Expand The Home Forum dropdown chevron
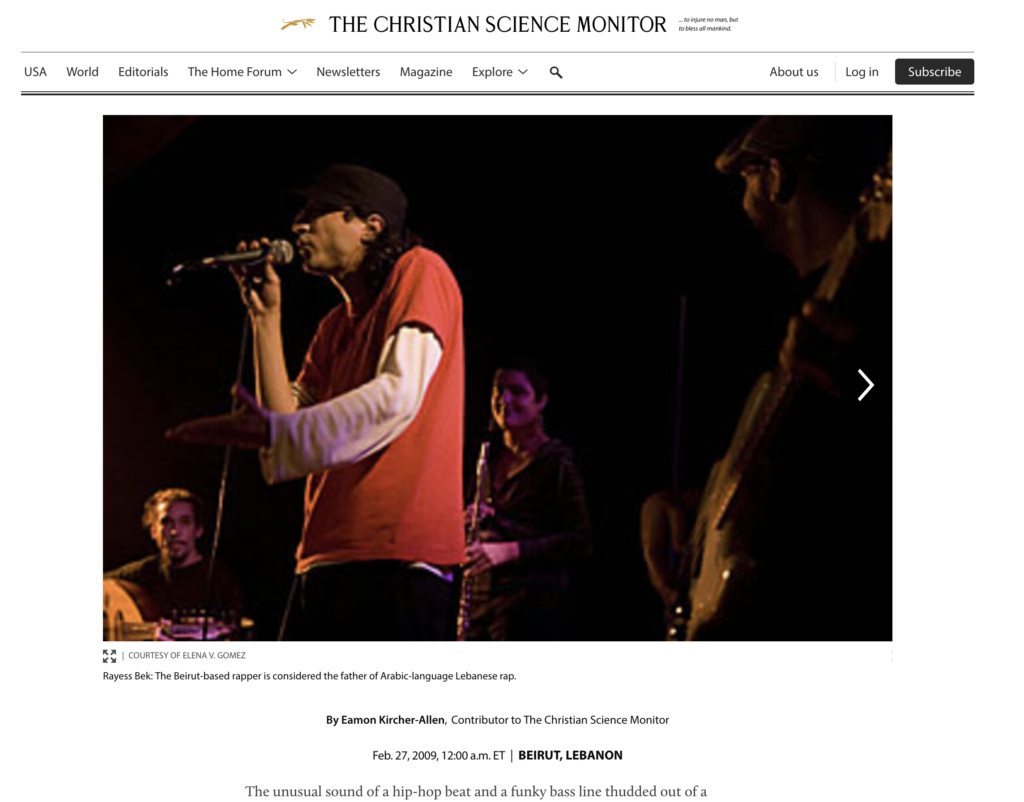The image size is (1024, 802). click(292, 72)
